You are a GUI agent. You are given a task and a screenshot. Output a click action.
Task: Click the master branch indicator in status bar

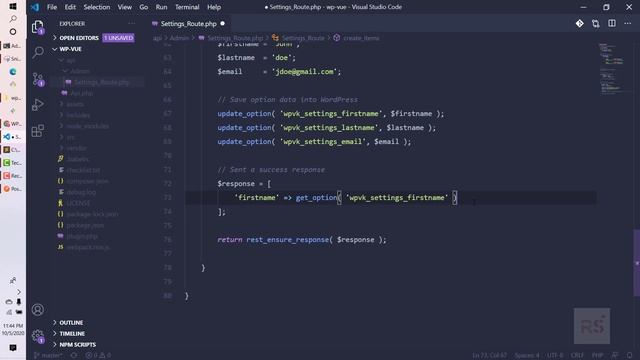tap(48, 355)
